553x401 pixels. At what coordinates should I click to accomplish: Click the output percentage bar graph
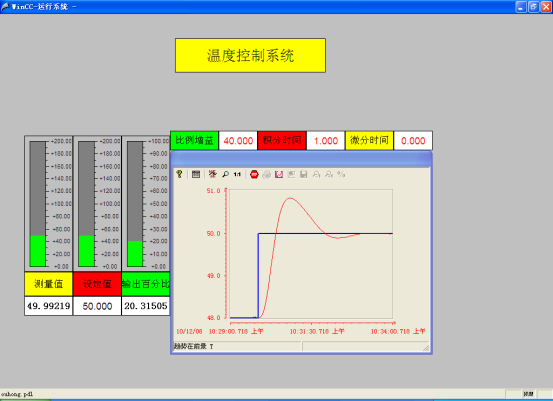[x=146, y=203]
